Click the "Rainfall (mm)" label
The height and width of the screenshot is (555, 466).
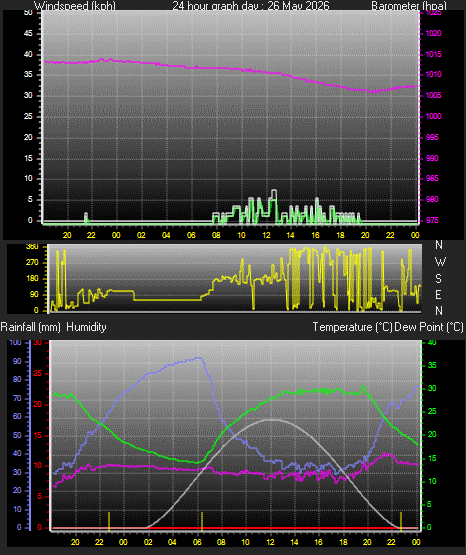(30, 327)
